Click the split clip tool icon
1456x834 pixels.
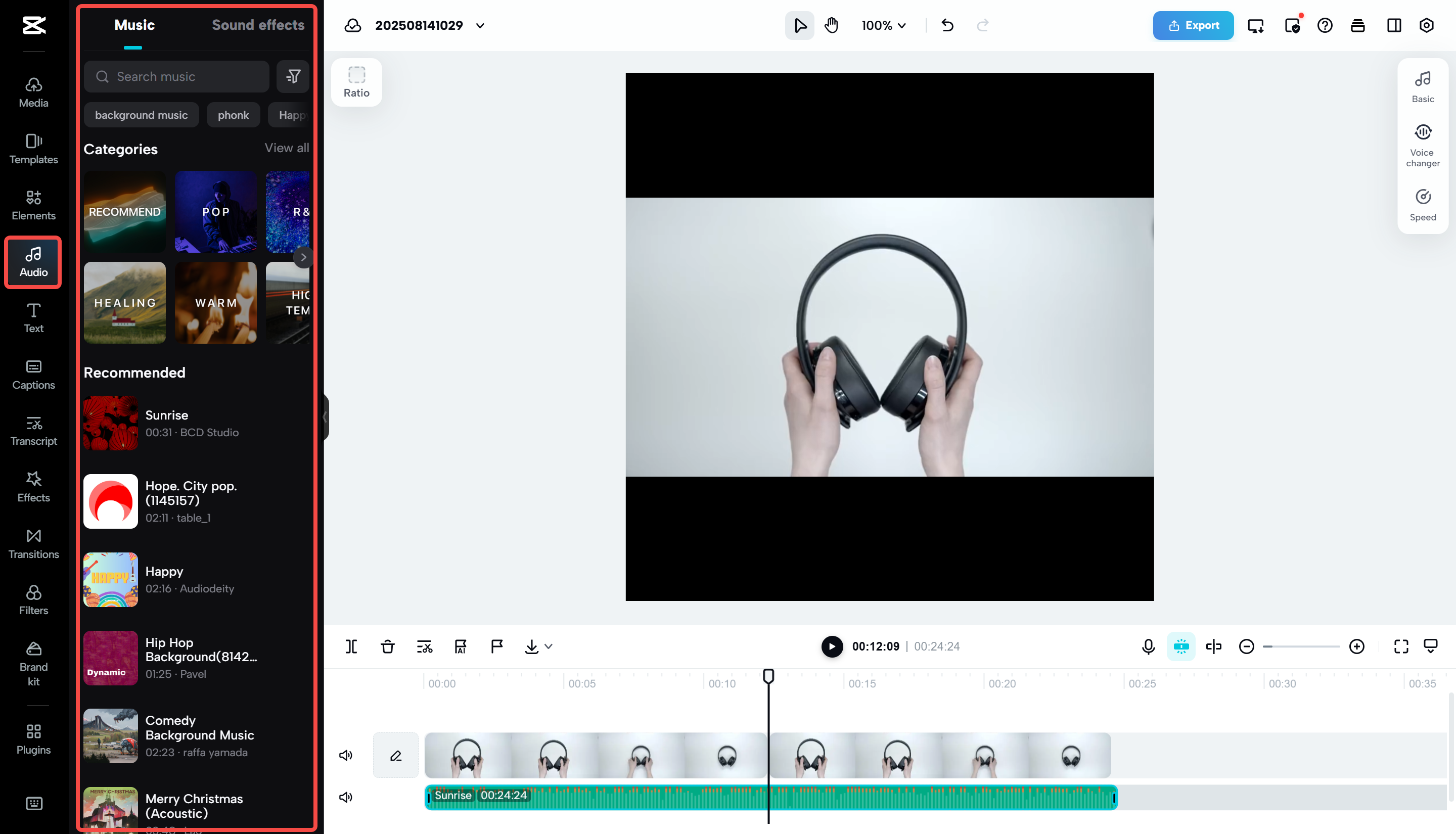pos(351,646)
